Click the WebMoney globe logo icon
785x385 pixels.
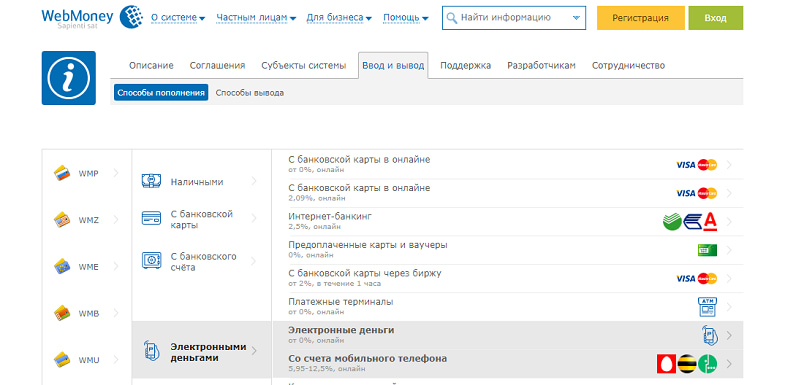point(132,17)
